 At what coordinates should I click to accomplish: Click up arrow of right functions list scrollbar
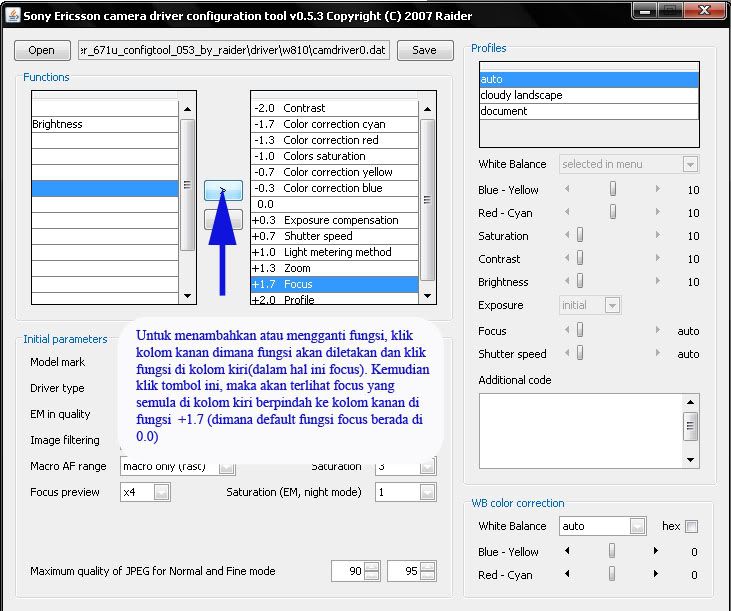point(428,109)
